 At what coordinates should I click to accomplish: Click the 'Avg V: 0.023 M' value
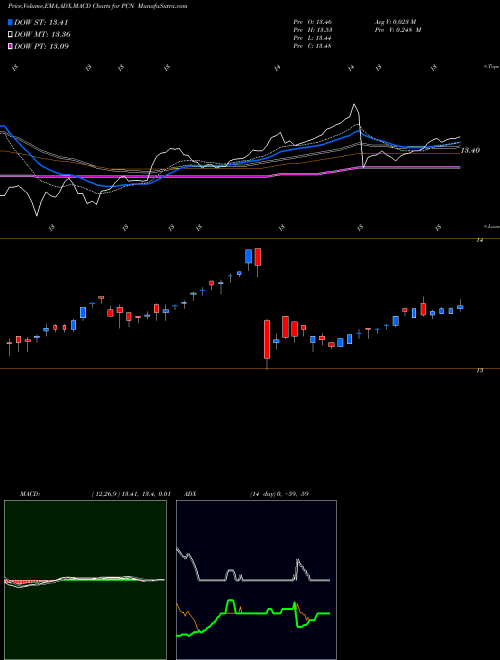click(x=395, y=22)
